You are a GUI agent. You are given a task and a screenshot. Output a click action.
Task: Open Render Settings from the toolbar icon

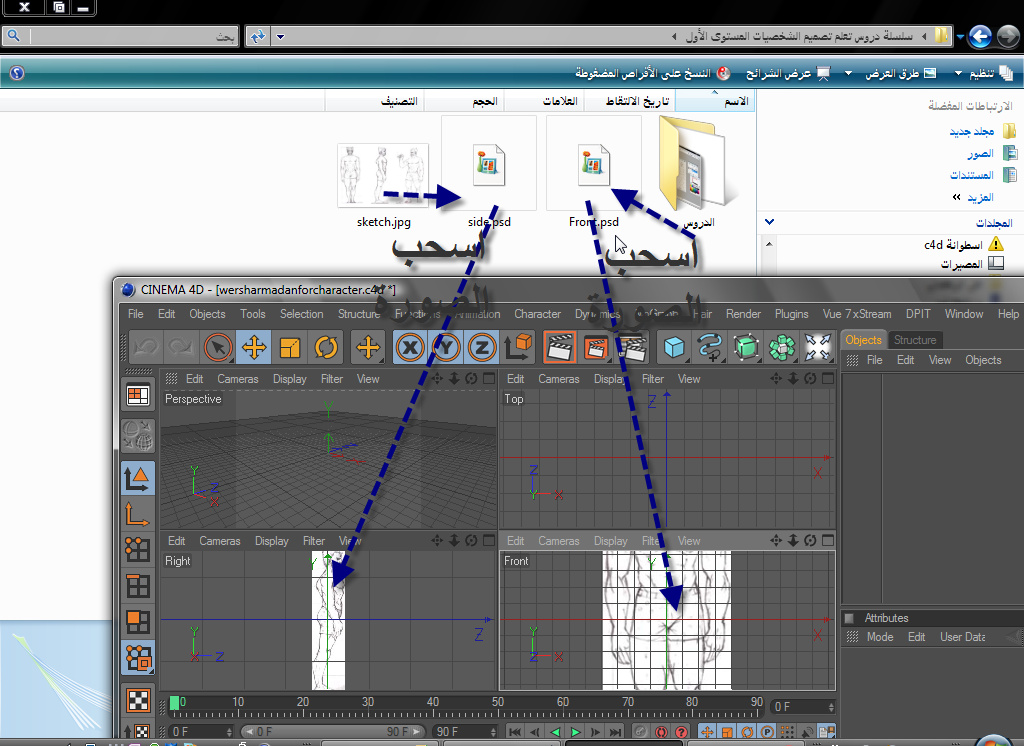(x=632, y=347)
